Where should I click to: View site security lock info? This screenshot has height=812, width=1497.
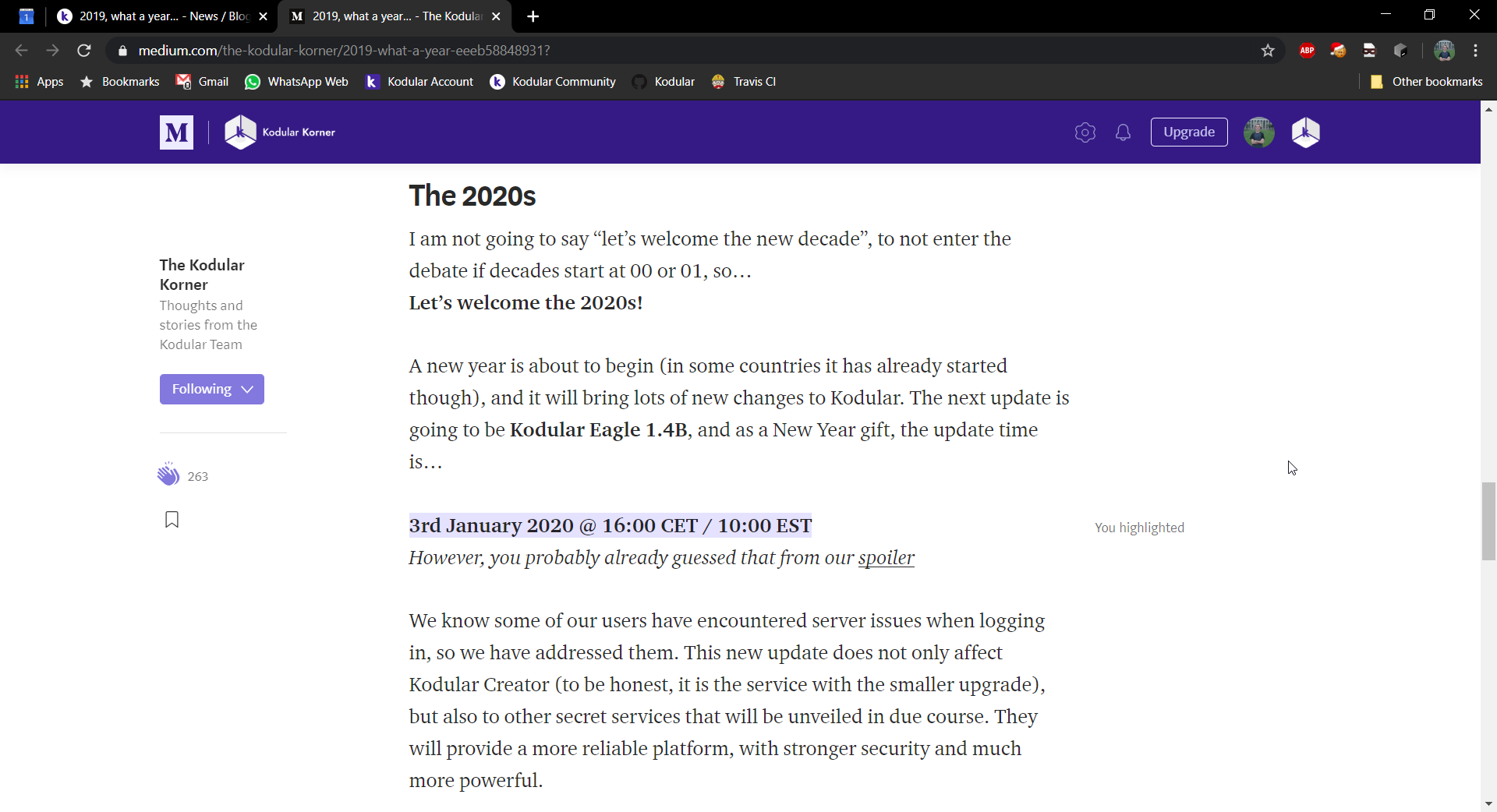coord(122,51)
